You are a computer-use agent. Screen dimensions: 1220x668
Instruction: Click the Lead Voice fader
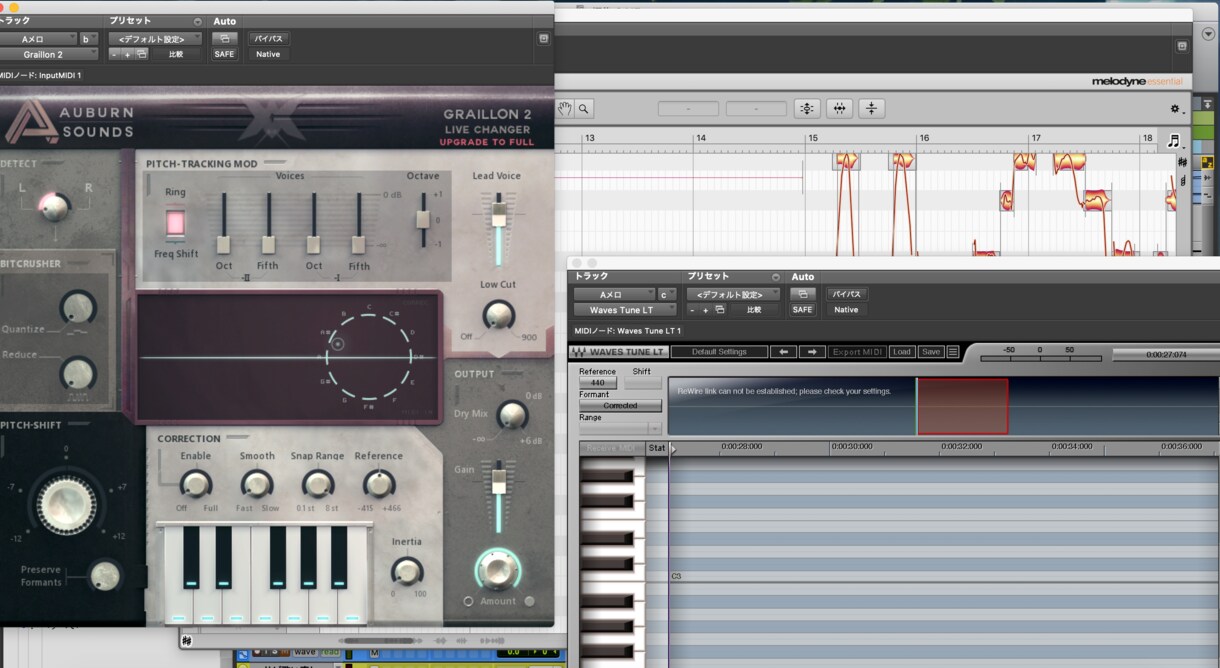pos(497,213)
